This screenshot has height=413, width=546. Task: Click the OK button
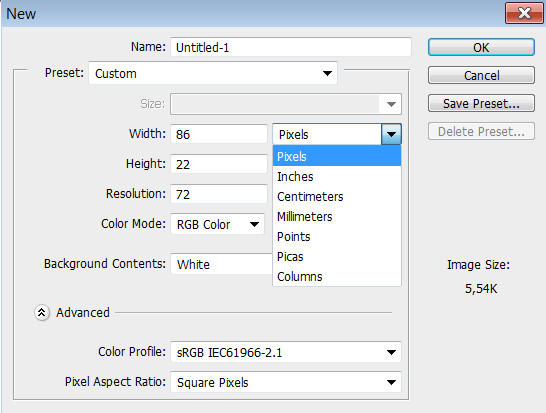[x=481, y=47]
